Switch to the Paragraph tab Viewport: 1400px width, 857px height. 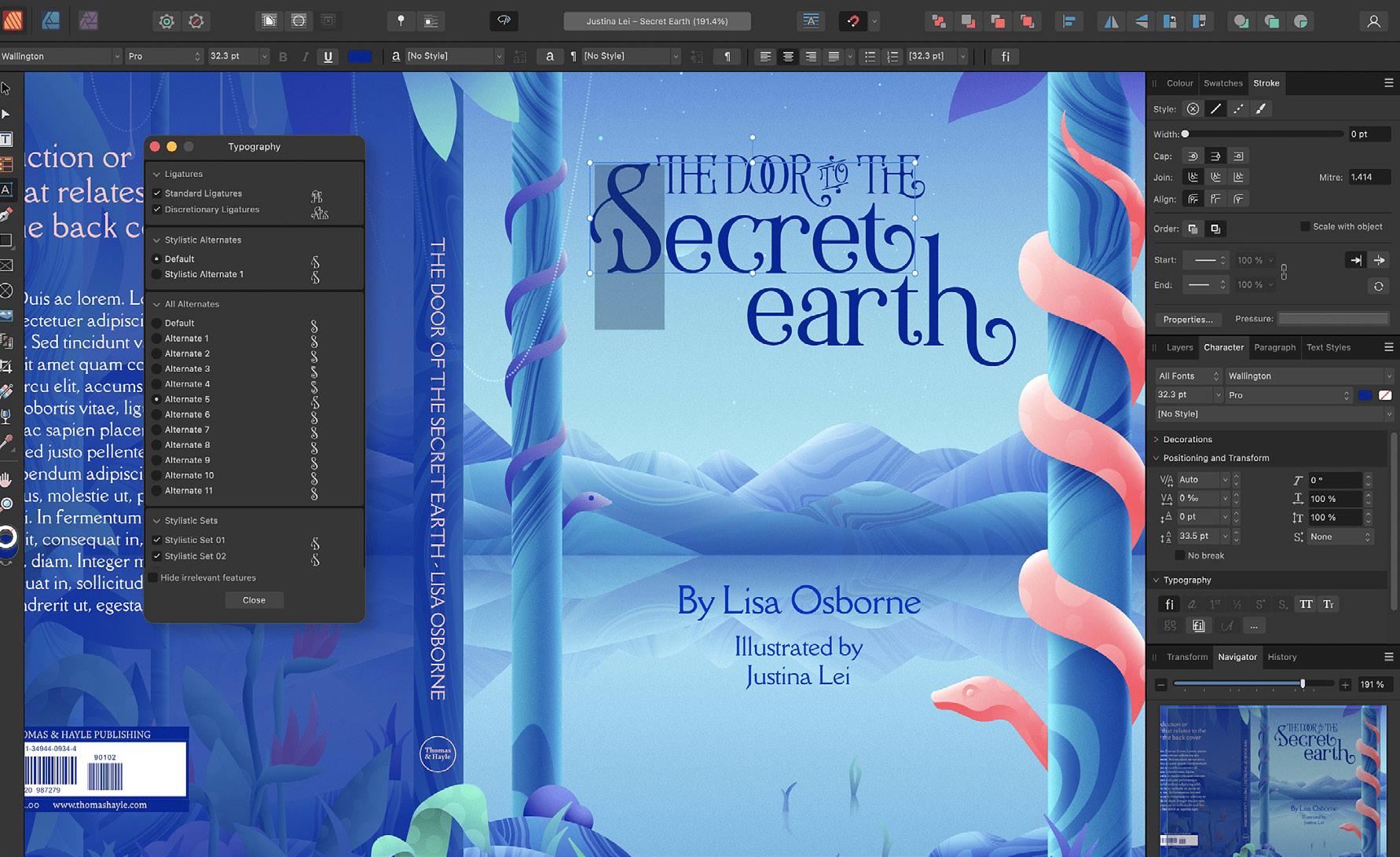[1274, 347]
